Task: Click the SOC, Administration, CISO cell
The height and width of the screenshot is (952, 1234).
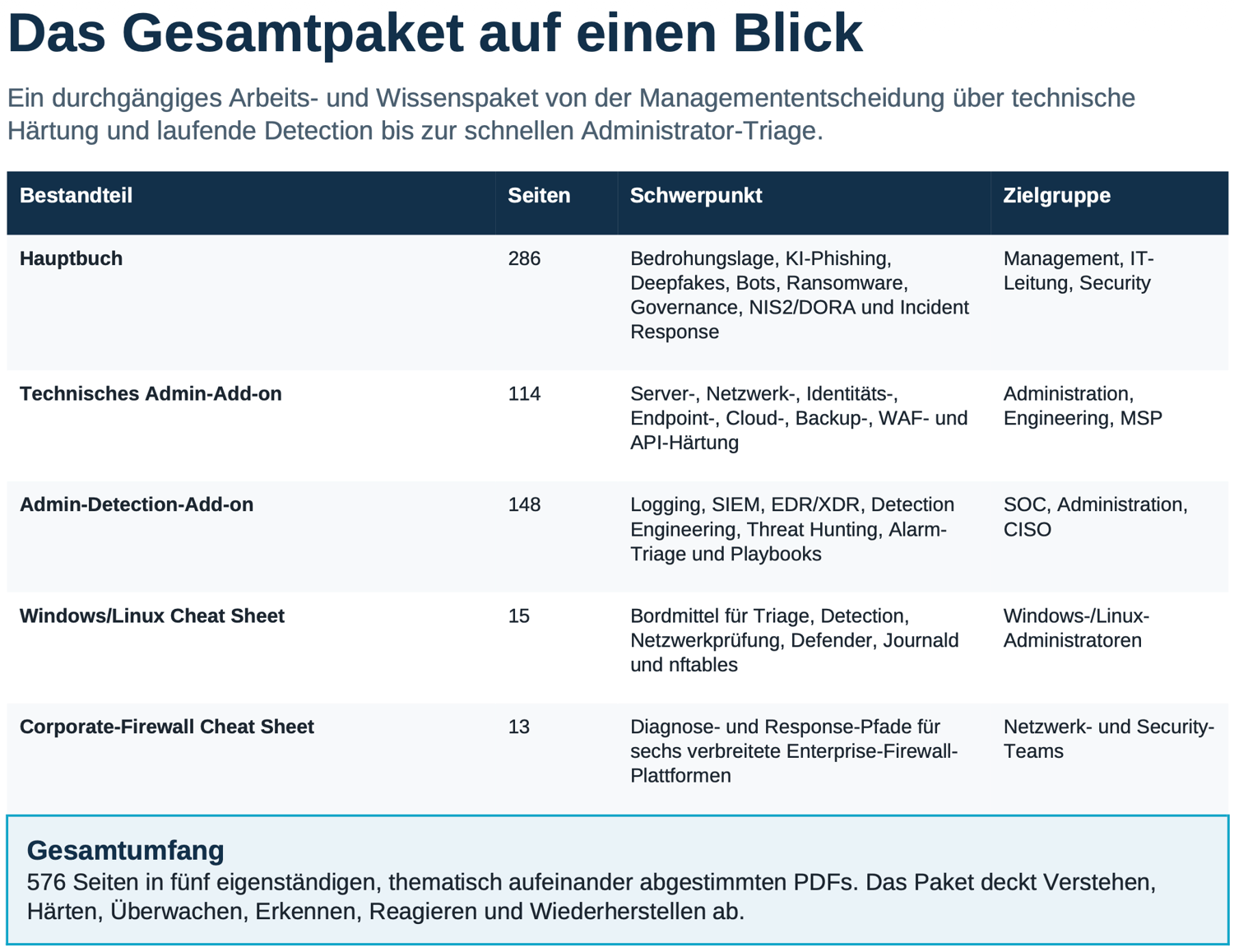Action: click(x=1095, y=517)
